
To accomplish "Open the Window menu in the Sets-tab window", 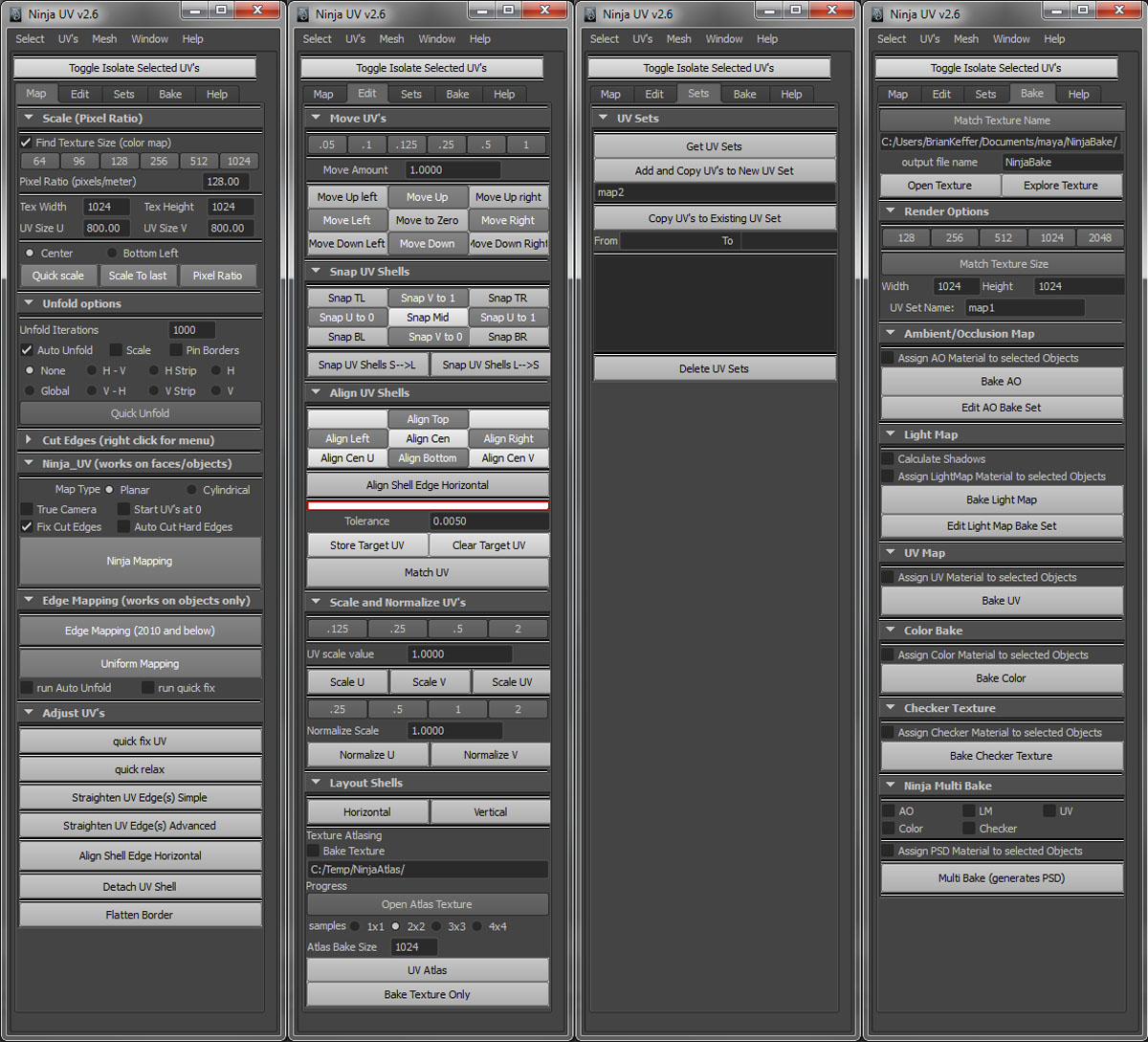I will [724, 39].
